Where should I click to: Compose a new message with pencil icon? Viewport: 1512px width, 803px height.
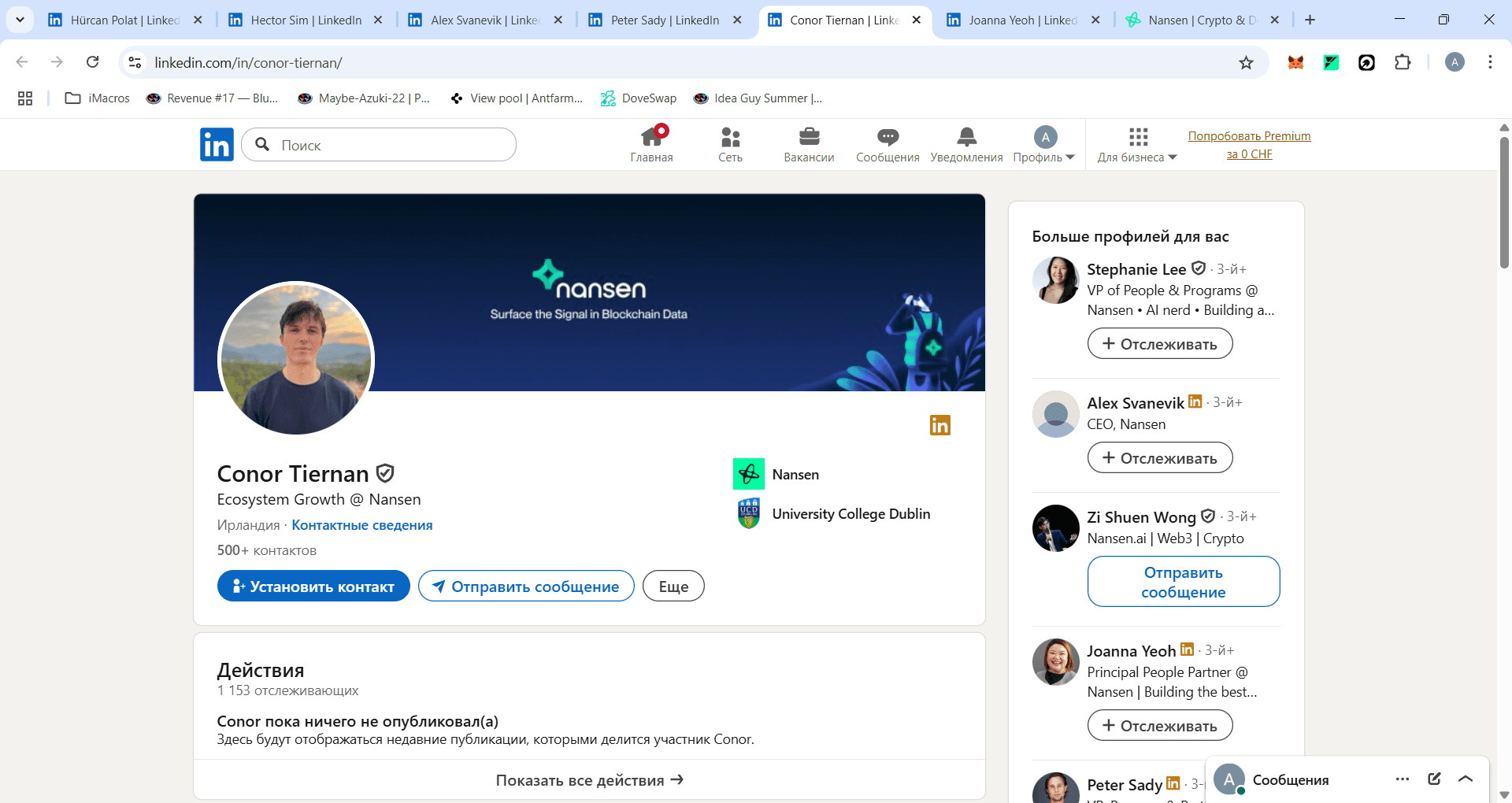(1434, 779)
